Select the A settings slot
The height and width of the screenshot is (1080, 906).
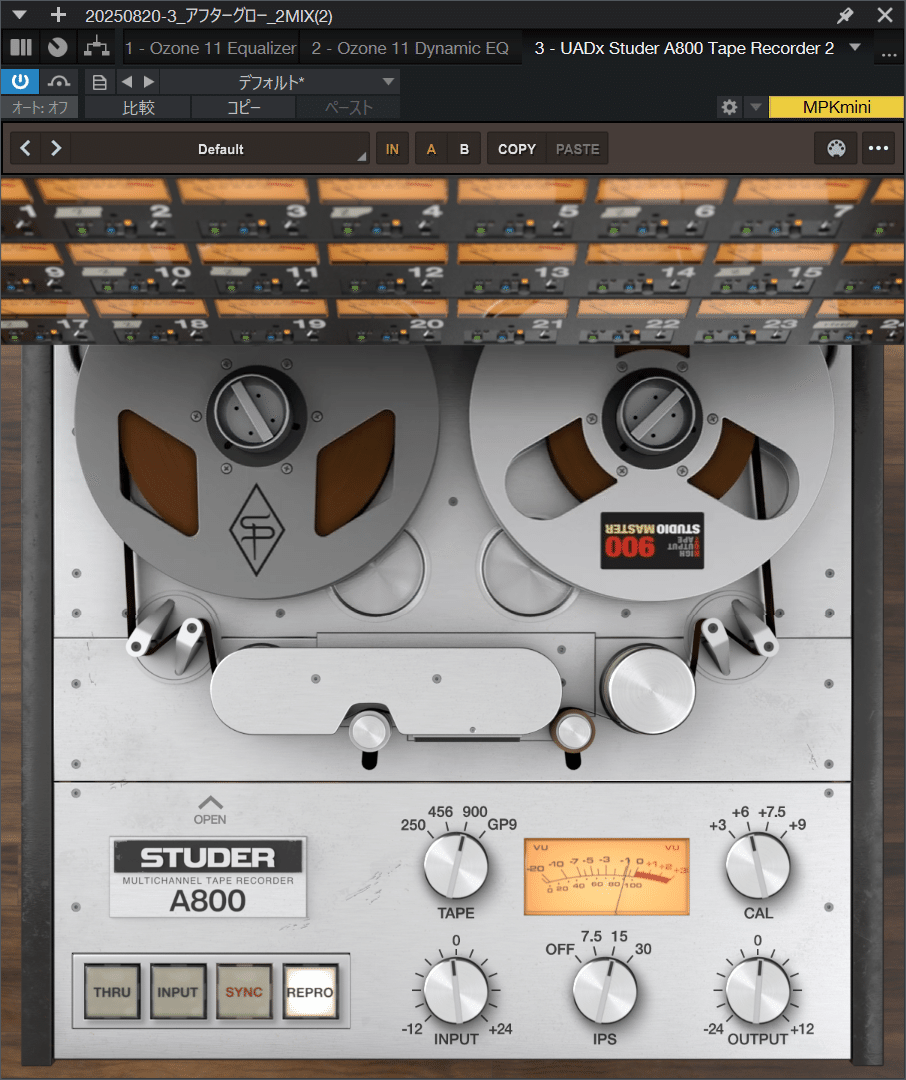pos(431,149)
